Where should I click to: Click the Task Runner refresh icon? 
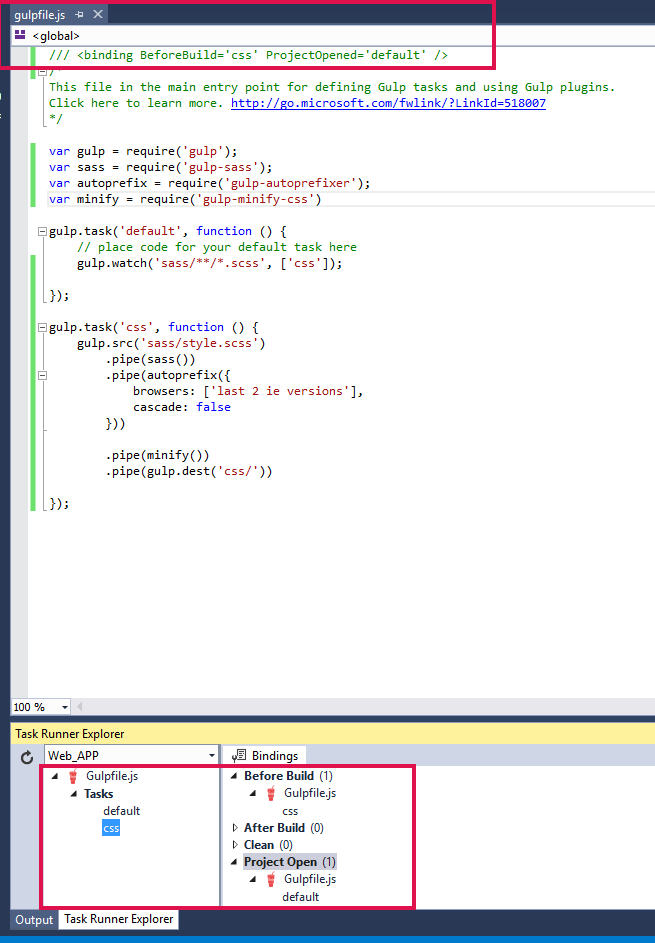27,757
